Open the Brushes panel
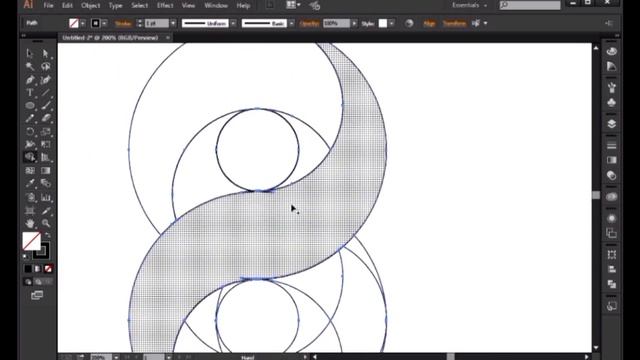This screenshot has width=640, height=360. pos(611,87)
